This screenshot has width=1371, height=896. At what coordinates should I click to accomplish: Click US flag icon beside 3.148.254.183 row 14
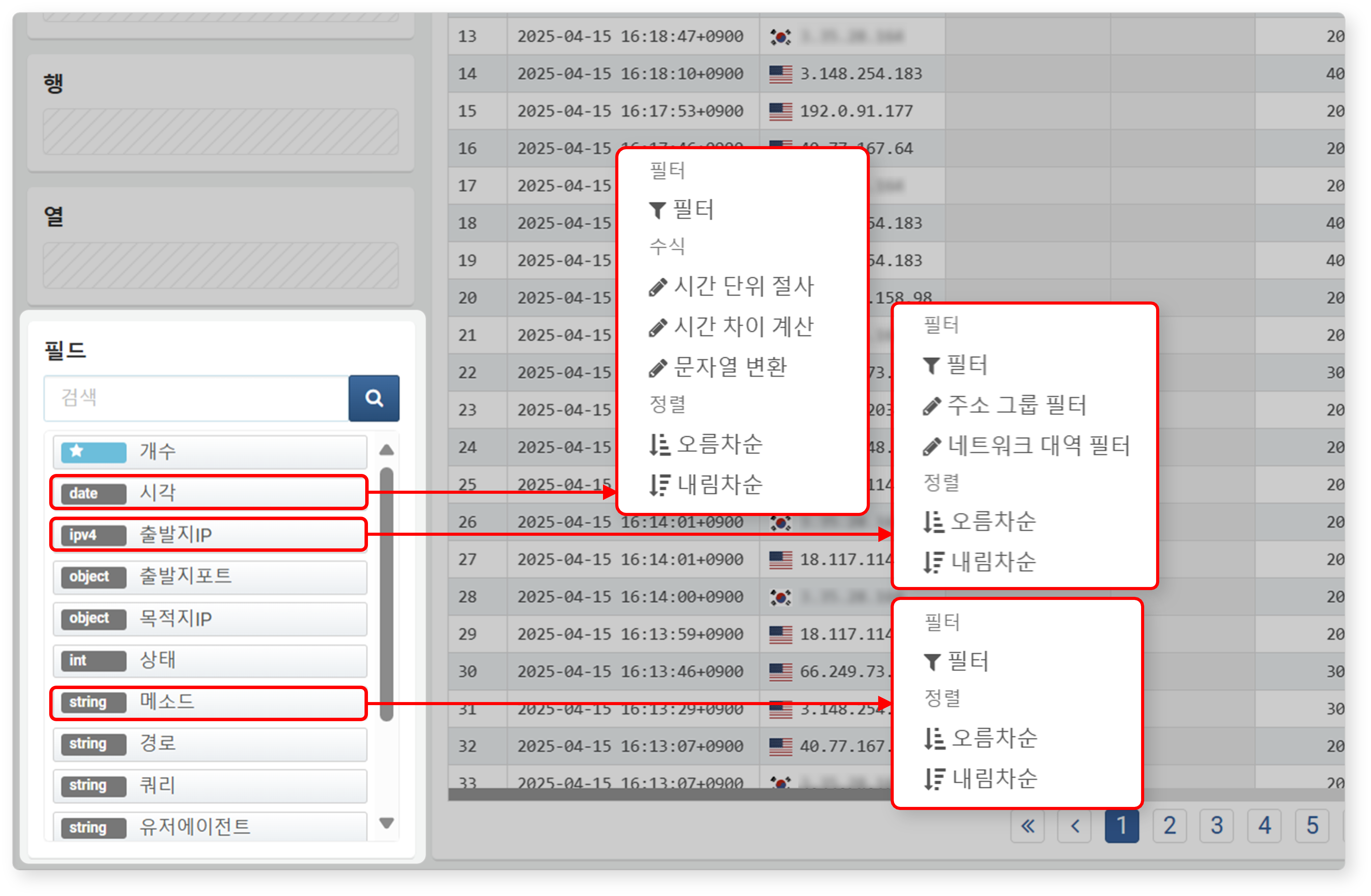(781, 74)
